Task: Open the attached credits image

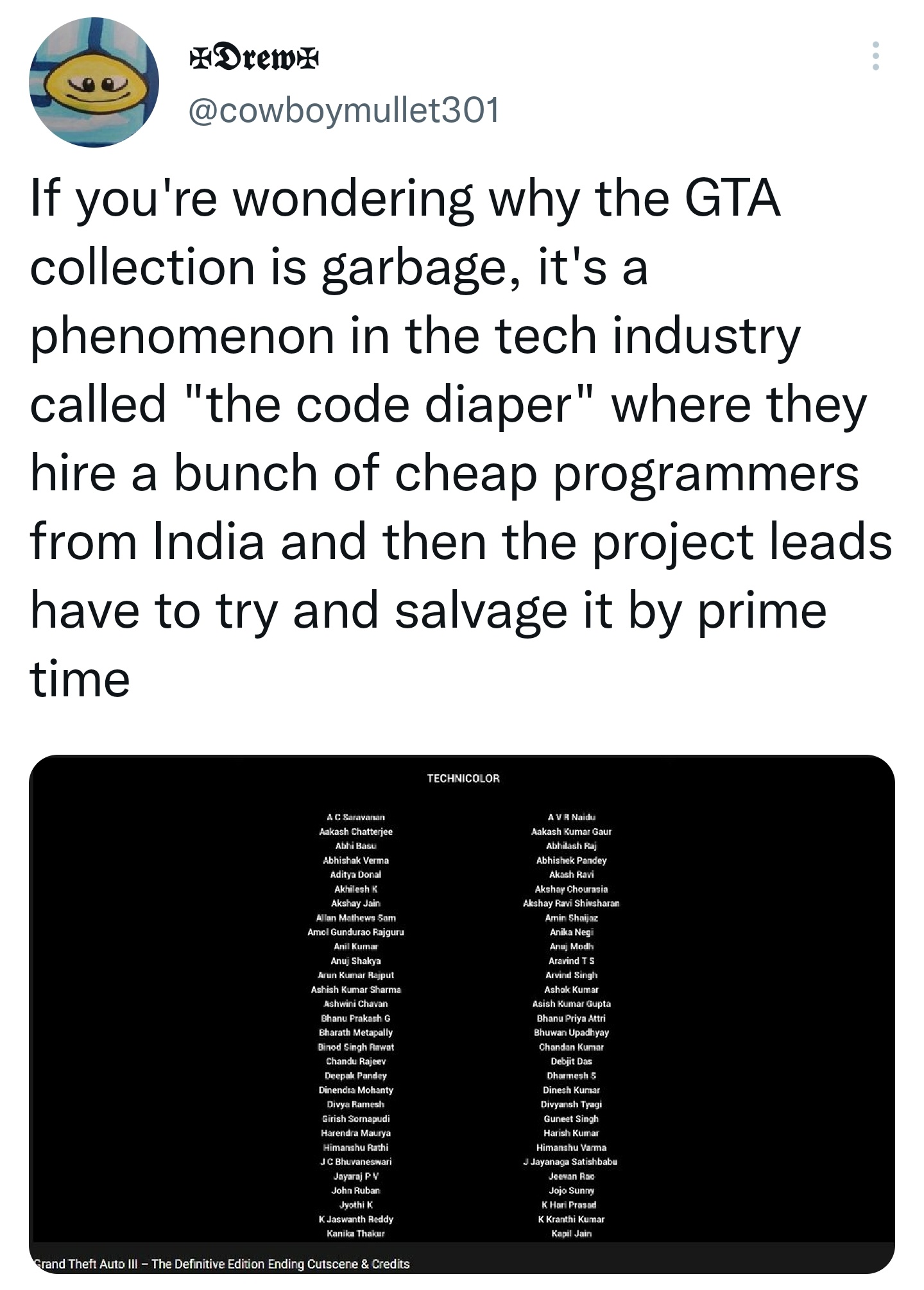Action: point(462,1014)
